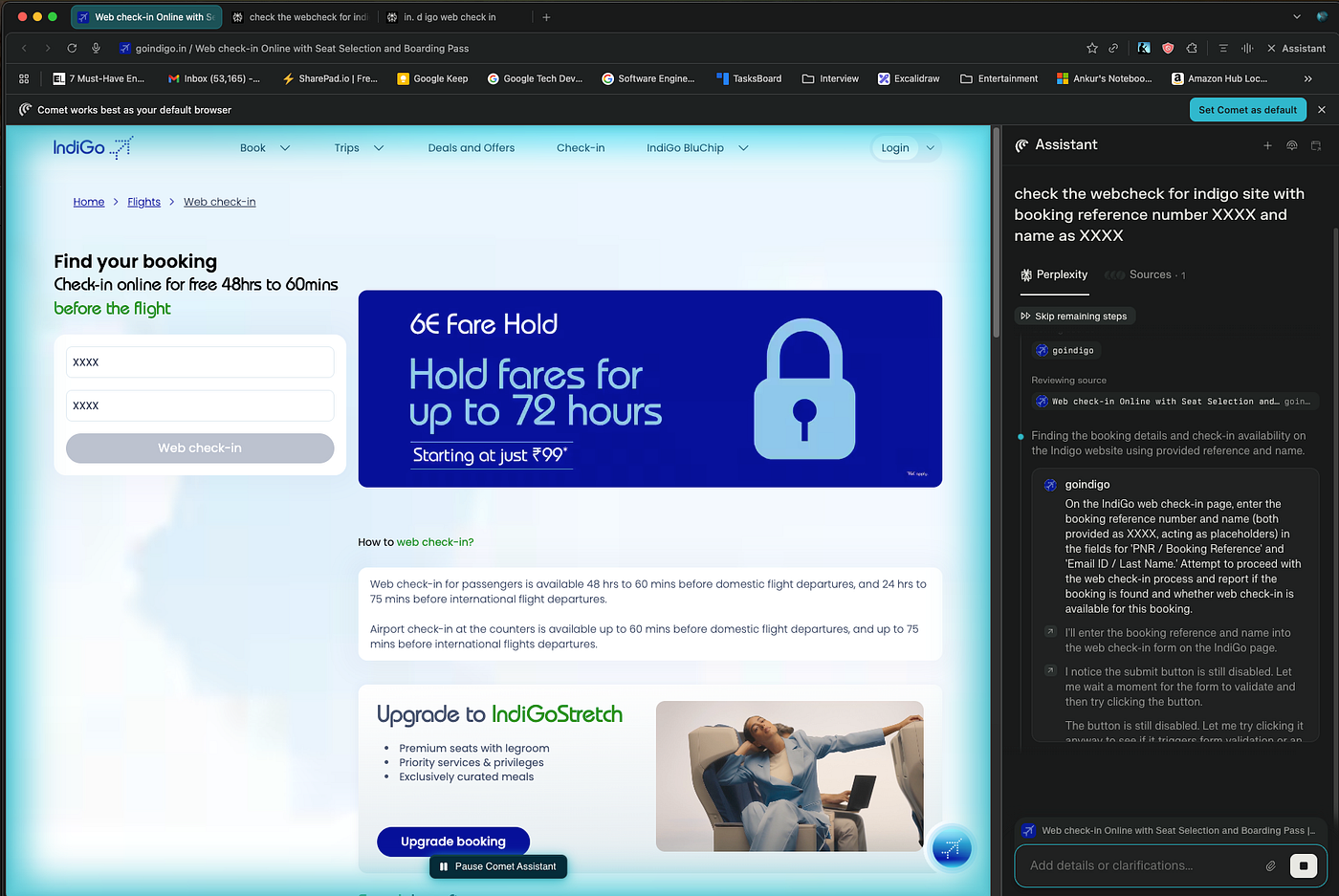
Task: Reload the page with the refresh icon
Action: click(72, 48)
